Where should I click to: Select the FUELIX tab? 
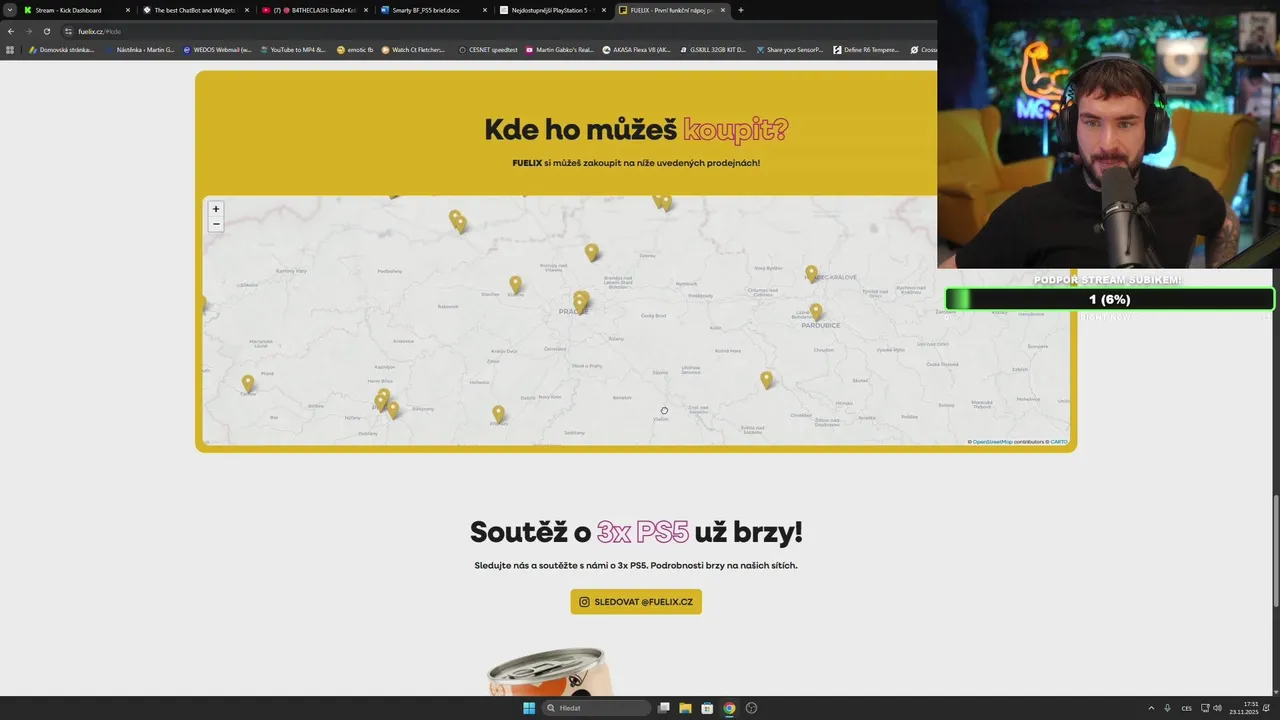point(672,10)
